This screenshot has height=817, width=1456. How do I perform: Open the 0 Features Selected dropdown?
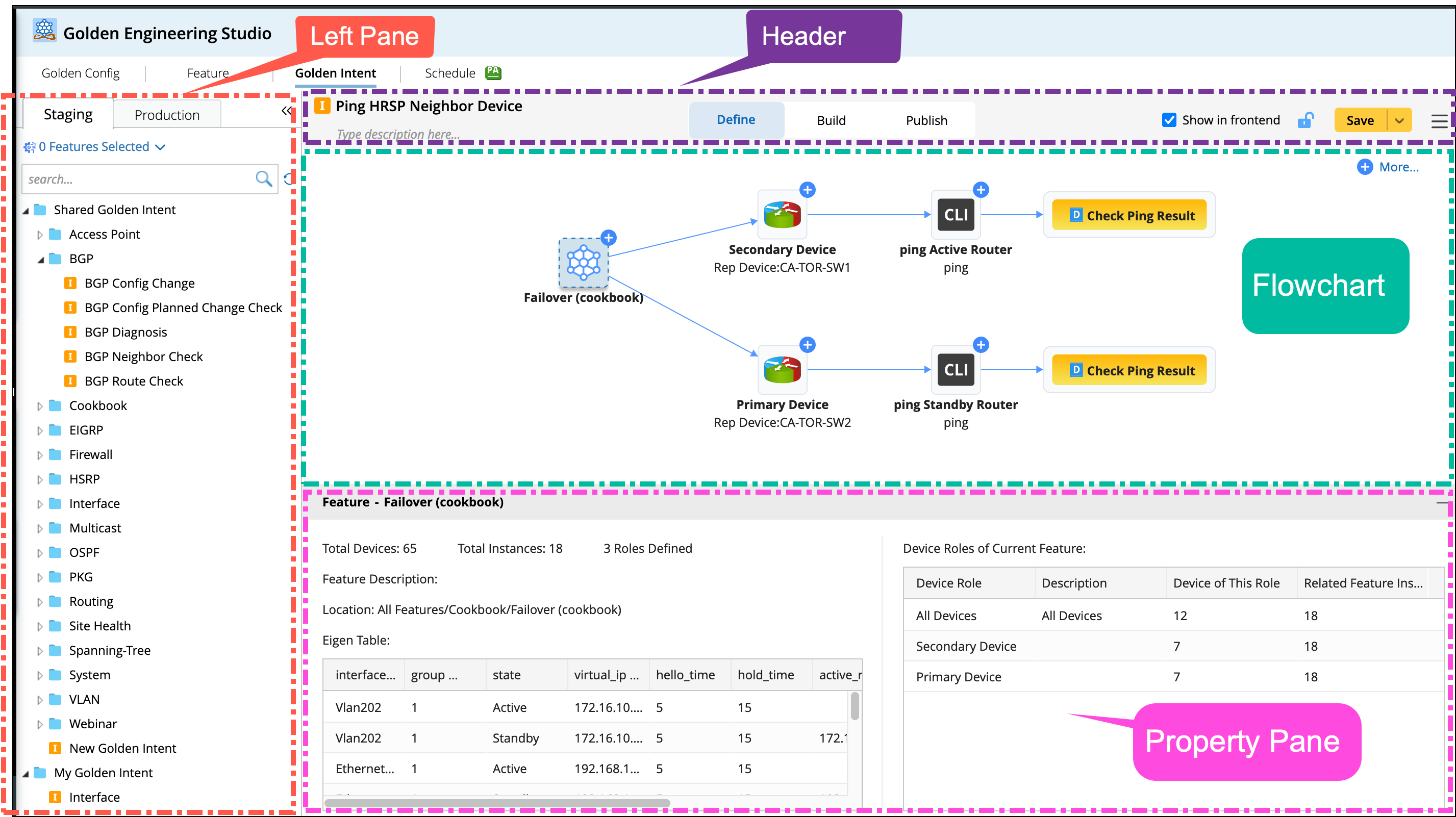point(95,147)
